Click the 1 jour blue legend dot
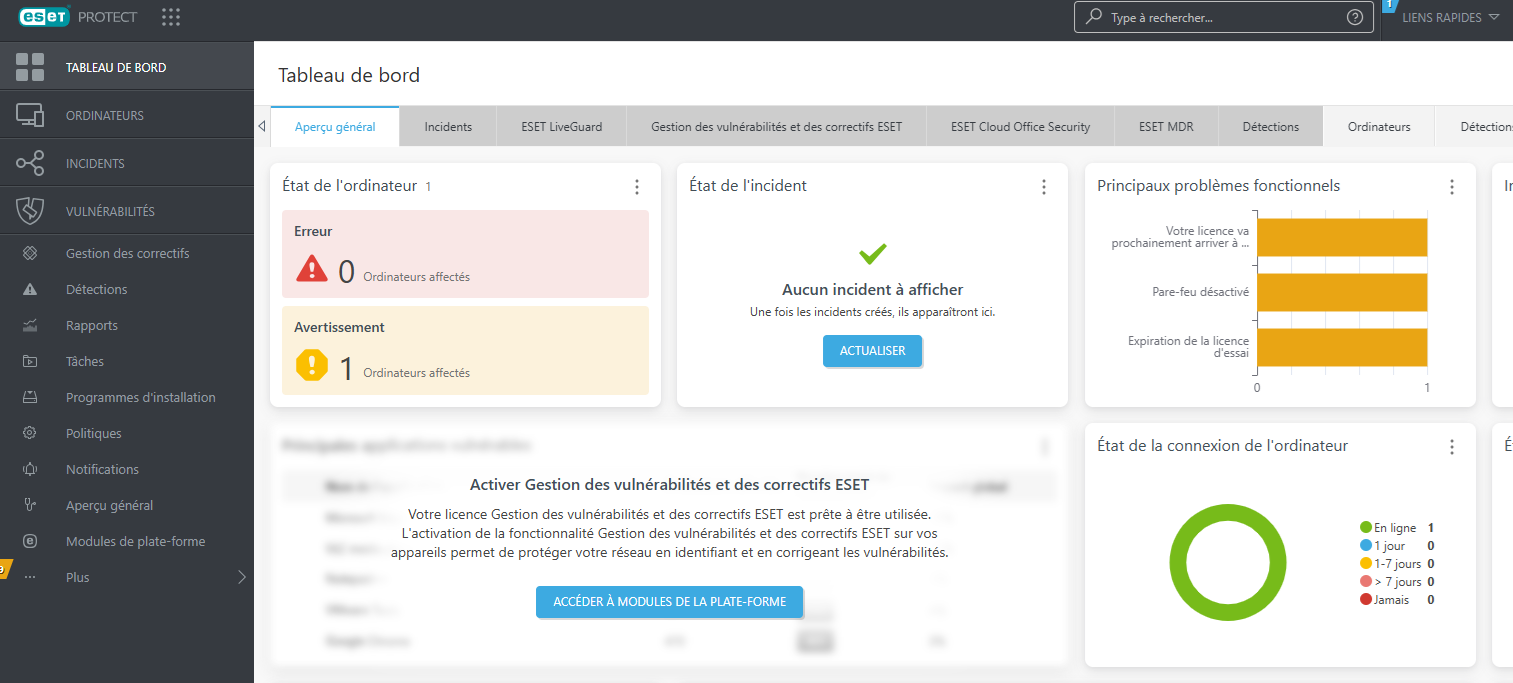This screenshot has width=1513, height=683. click(x=1366, y=546)
